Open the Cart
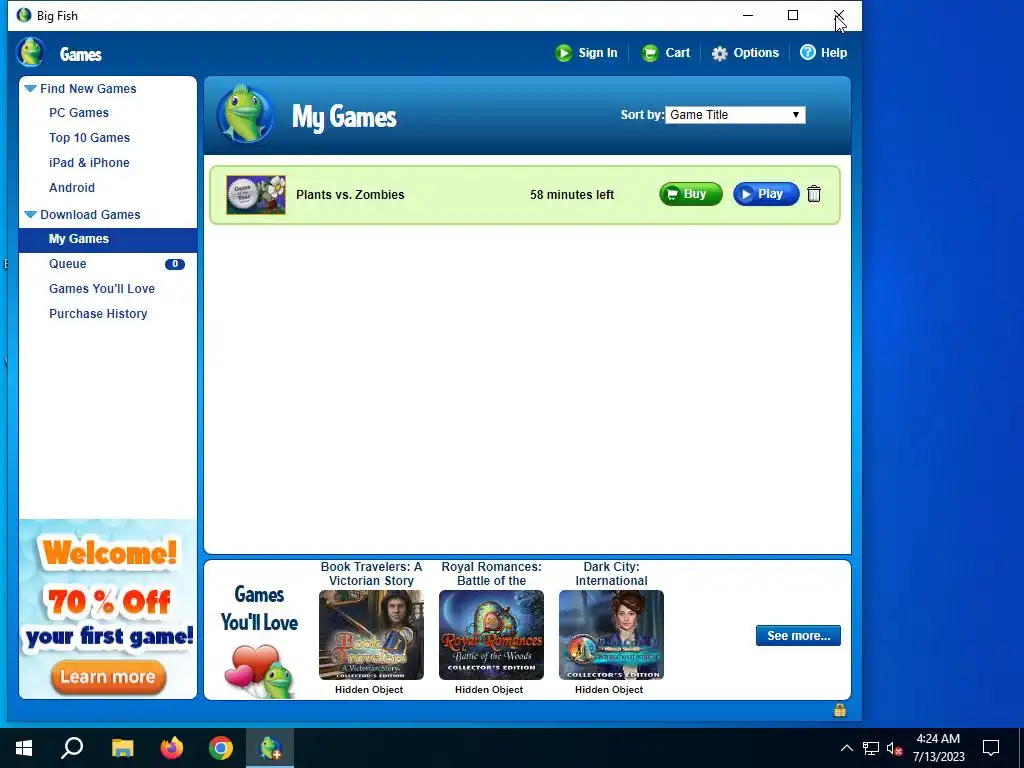This screenshot has height=768, width=1024. [665, 53]
